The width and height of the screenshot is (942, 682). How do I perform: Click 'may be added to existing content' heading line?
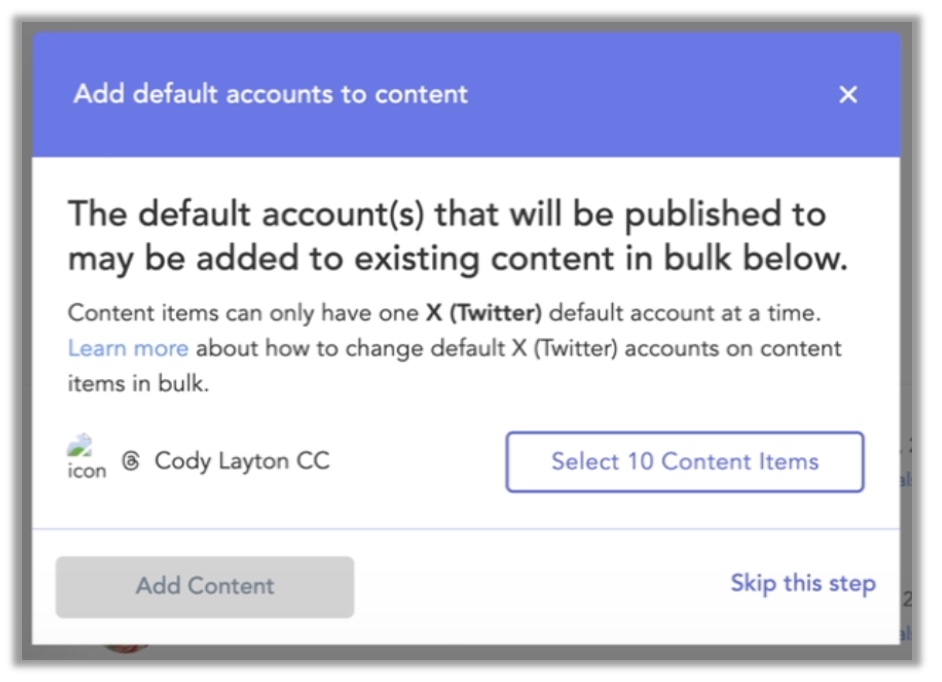pos(458,259)
